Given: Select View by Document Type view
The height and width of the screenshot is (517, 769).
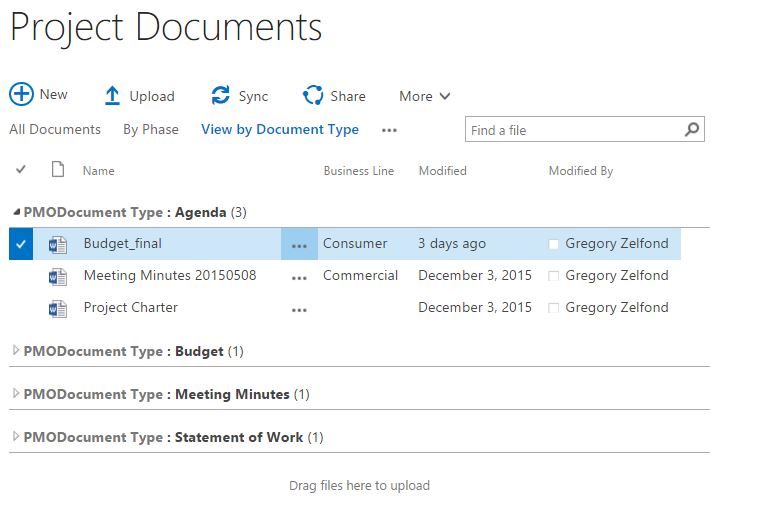Looking at the screenshot, I should point(280,129).
